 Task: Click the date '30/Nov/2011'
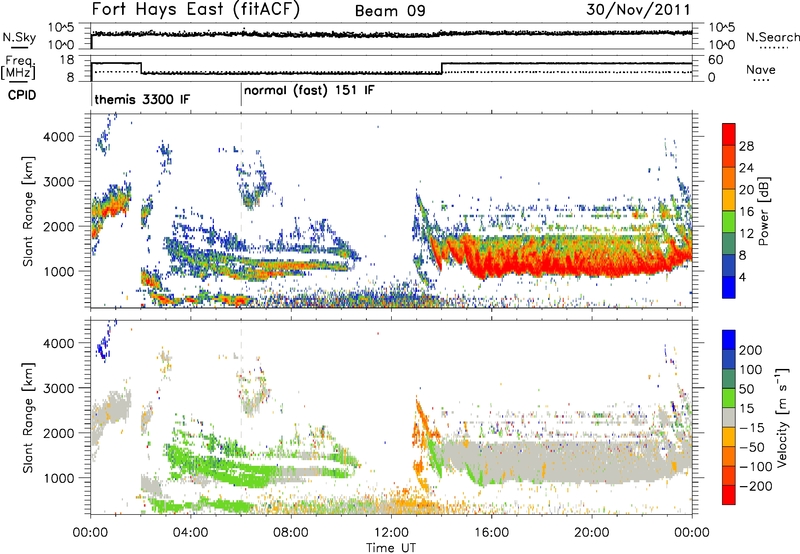click(x=638, y=9)
